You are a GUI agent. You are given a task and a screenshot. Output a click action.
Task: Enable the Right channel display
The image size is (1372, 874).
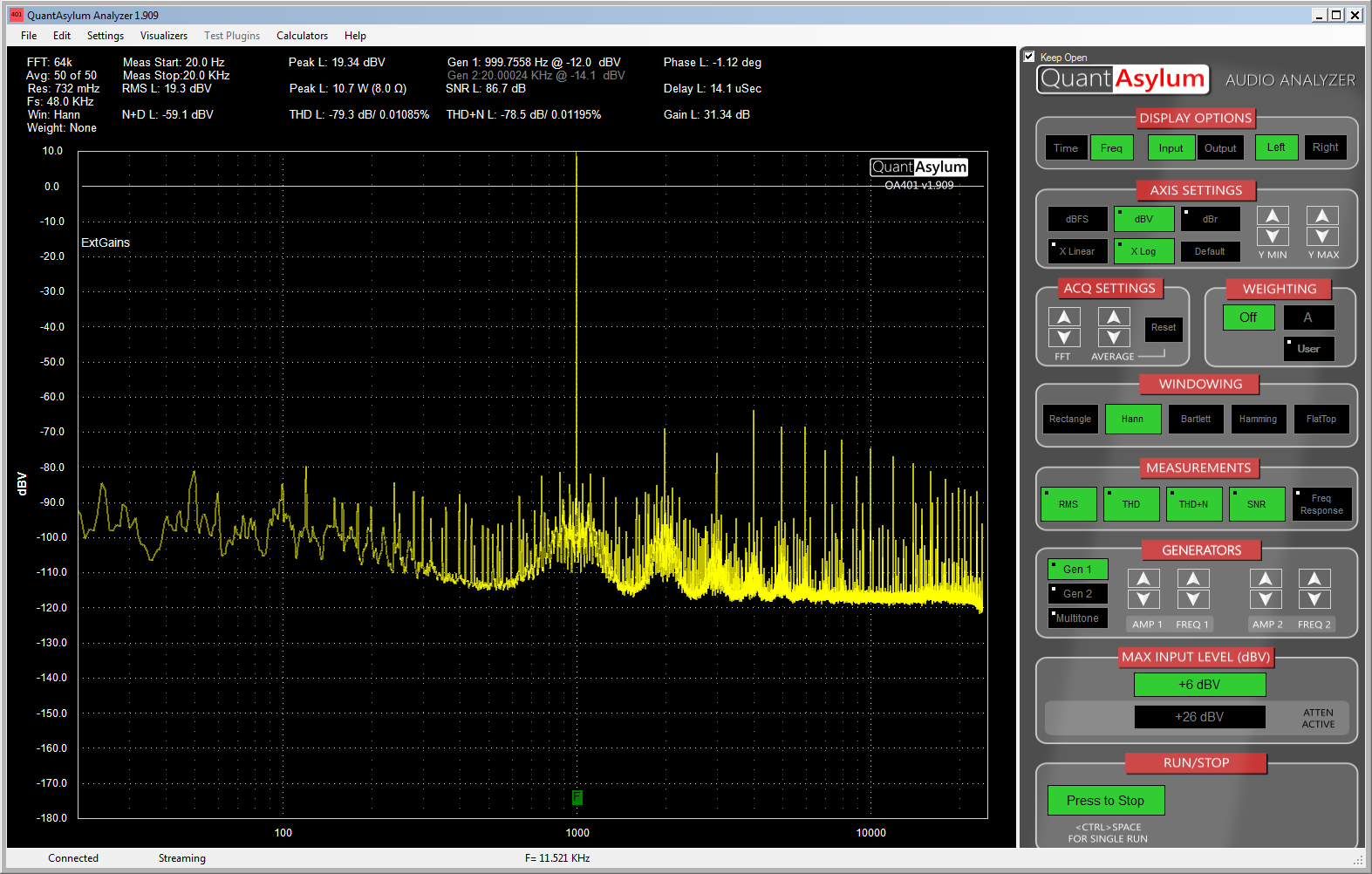(x=1326, y=147)
